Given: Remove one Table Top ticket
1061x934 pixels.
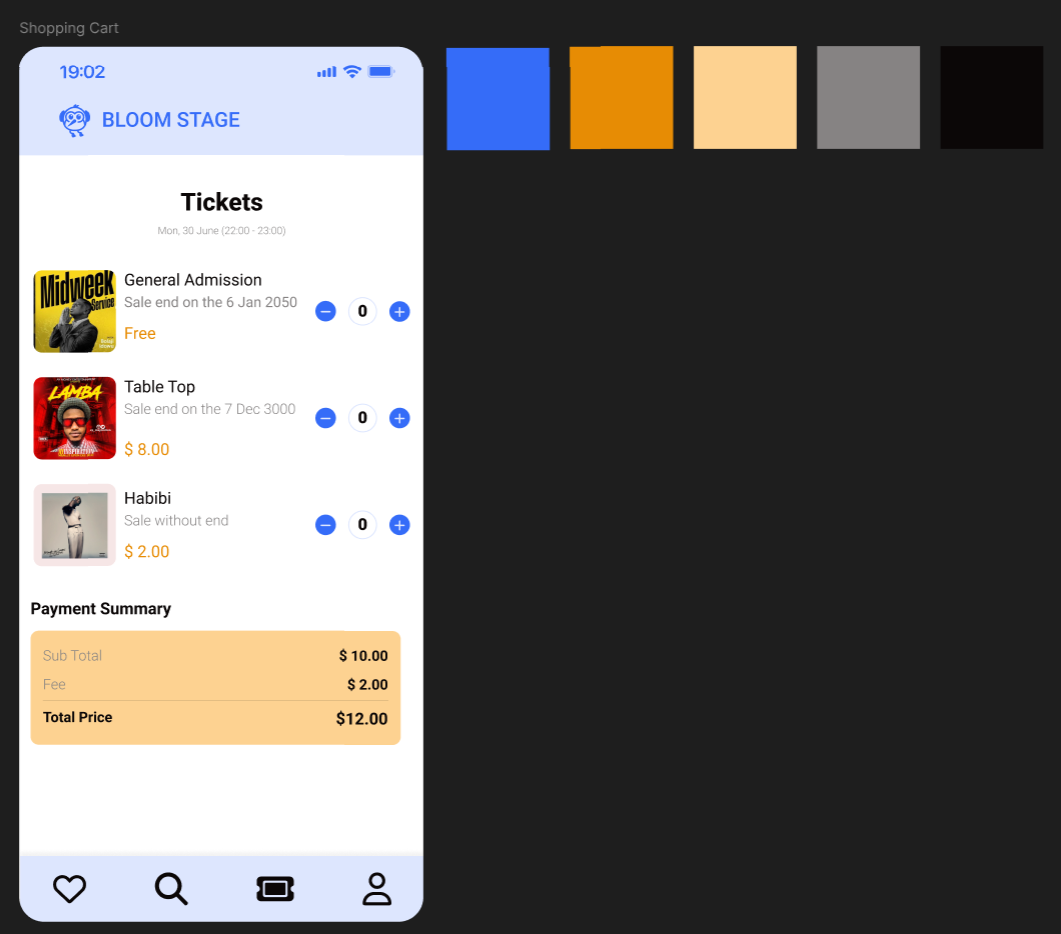Looking at the screenshot, I should (325, 418).
